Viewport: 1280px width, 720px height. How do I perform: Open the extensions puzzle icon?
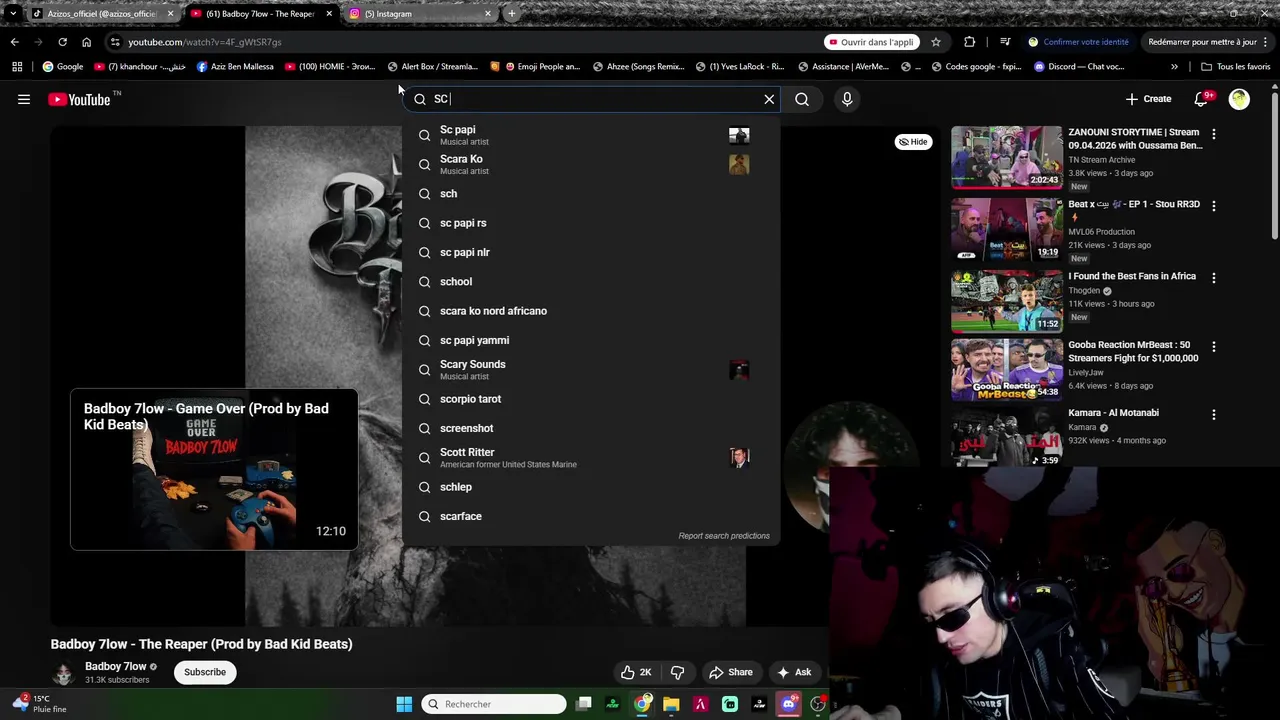coord(969,42)
